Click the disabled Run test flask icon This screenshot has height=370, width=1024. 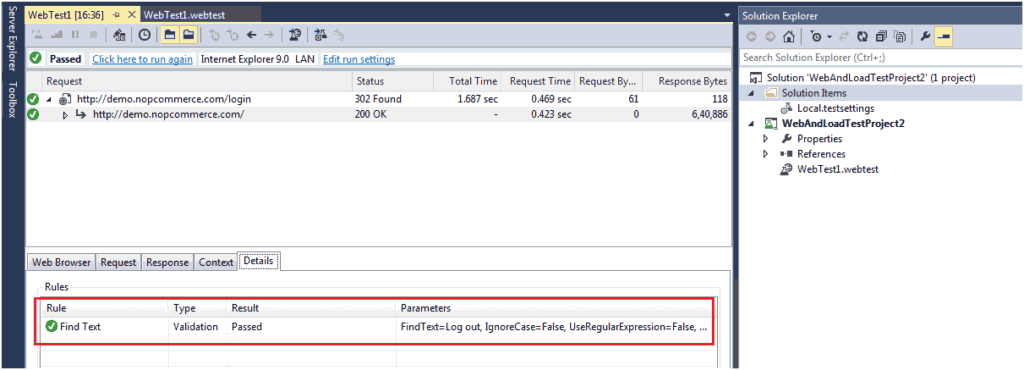pos(38,35)
